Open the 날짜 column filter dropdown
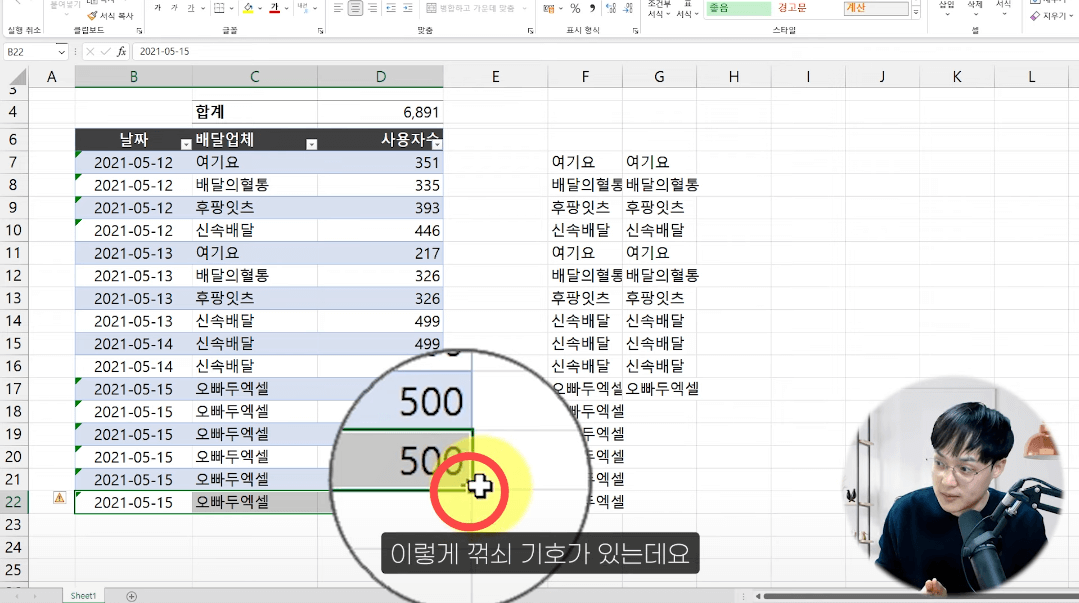1079x603 pixels. (x=185, y=144)
